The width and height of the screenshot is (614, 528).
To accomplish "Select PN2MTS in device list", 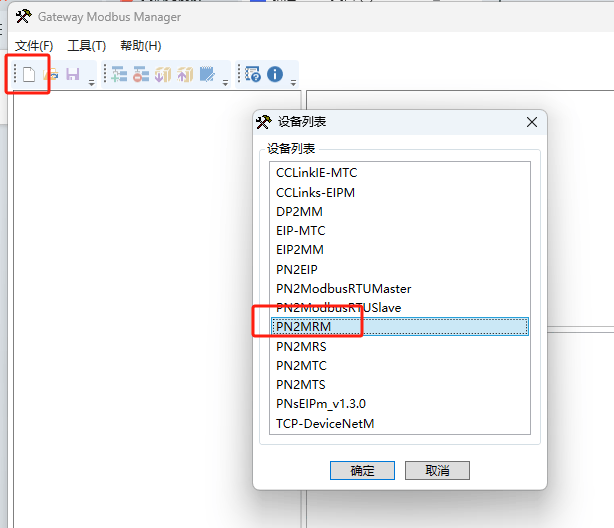I will (400, 385).
